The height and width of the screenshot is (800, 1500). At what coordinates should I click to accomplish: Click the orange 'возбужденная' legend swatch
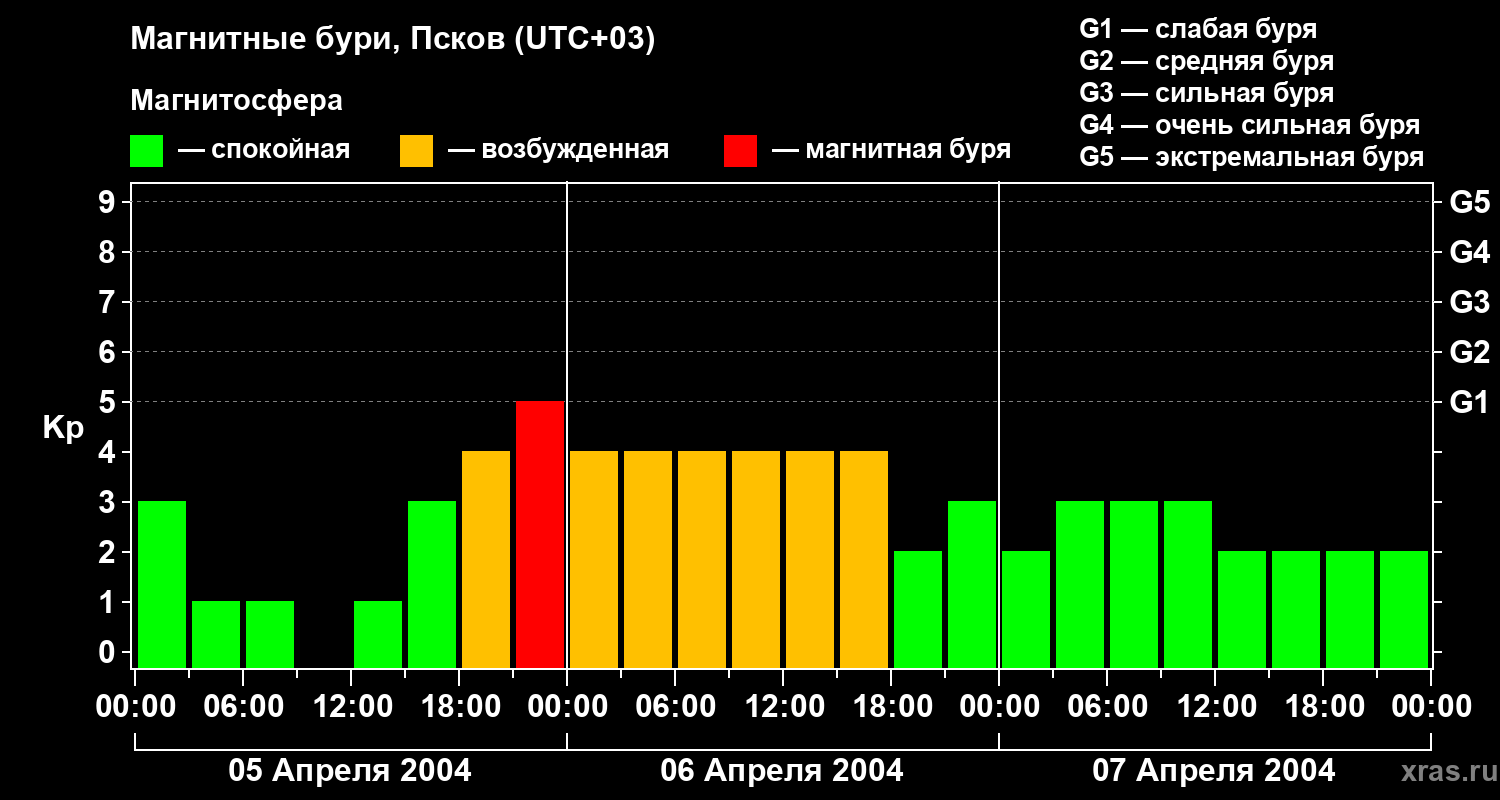coord(416,151)
